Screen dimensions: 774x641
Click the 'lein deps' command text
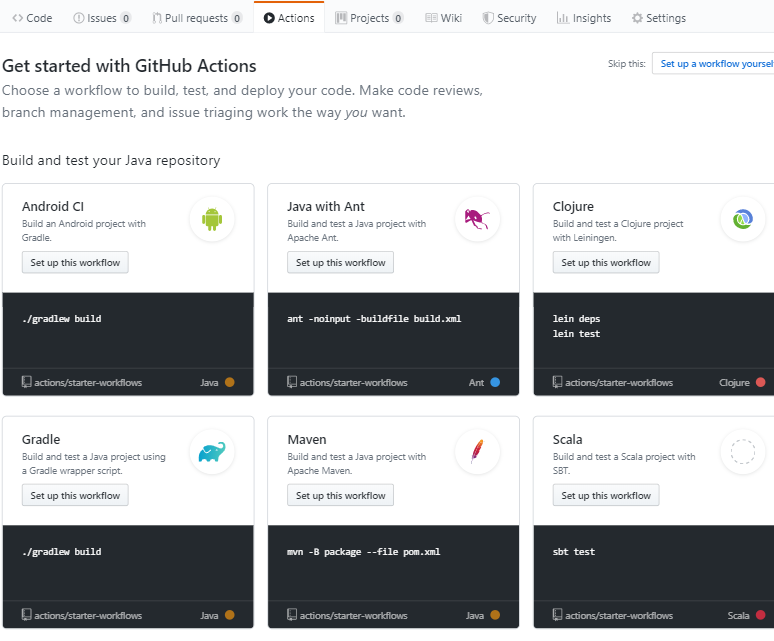[x=576, y=319]
